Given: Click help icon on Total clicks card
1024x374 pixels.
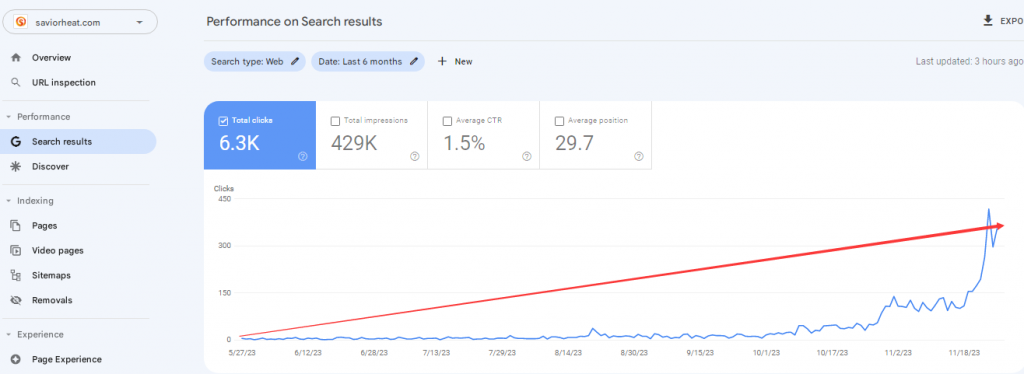Looking at the screenshot, I should pyautogui.click(x=302, y=156).
